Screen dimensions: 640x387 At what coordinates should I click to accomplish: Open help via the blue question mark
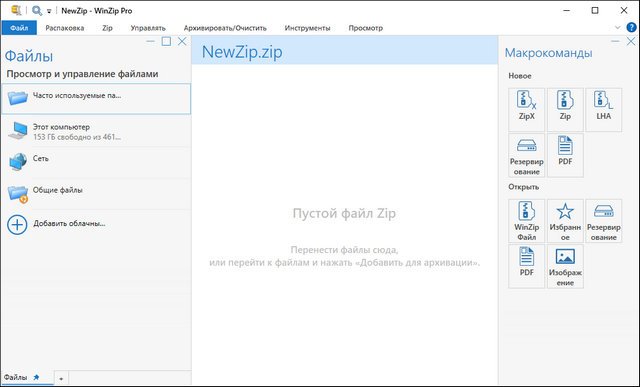pos(631,27)
